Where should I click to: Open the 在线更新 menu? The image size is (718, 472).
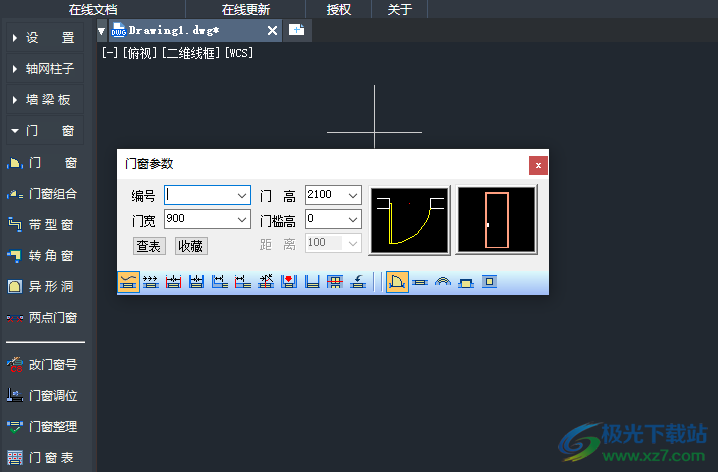tap(246, 9)
